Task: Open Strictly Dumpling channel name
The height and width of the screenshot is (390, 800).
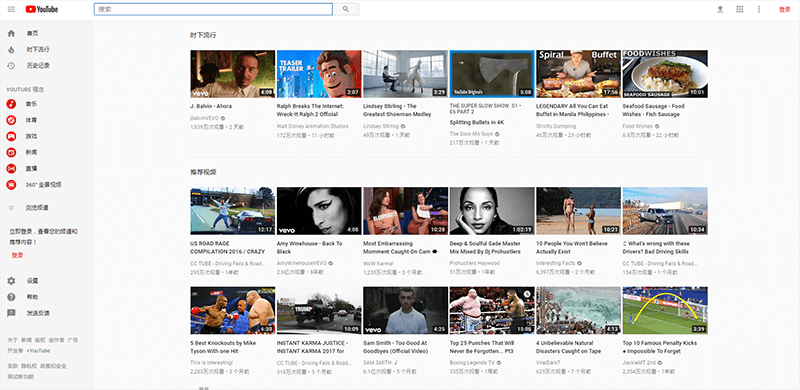Action: point(556,126)
